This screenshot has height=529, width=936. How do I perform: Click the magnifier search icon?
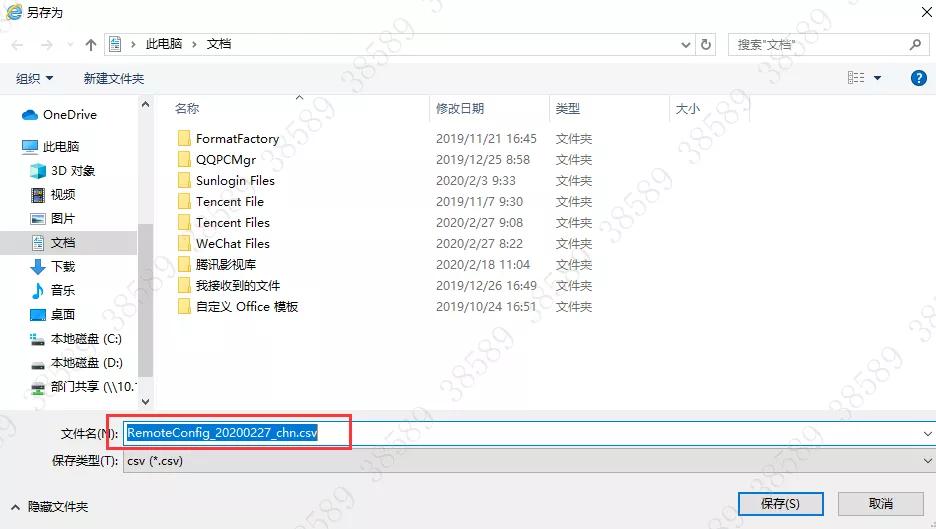(915, 44)
